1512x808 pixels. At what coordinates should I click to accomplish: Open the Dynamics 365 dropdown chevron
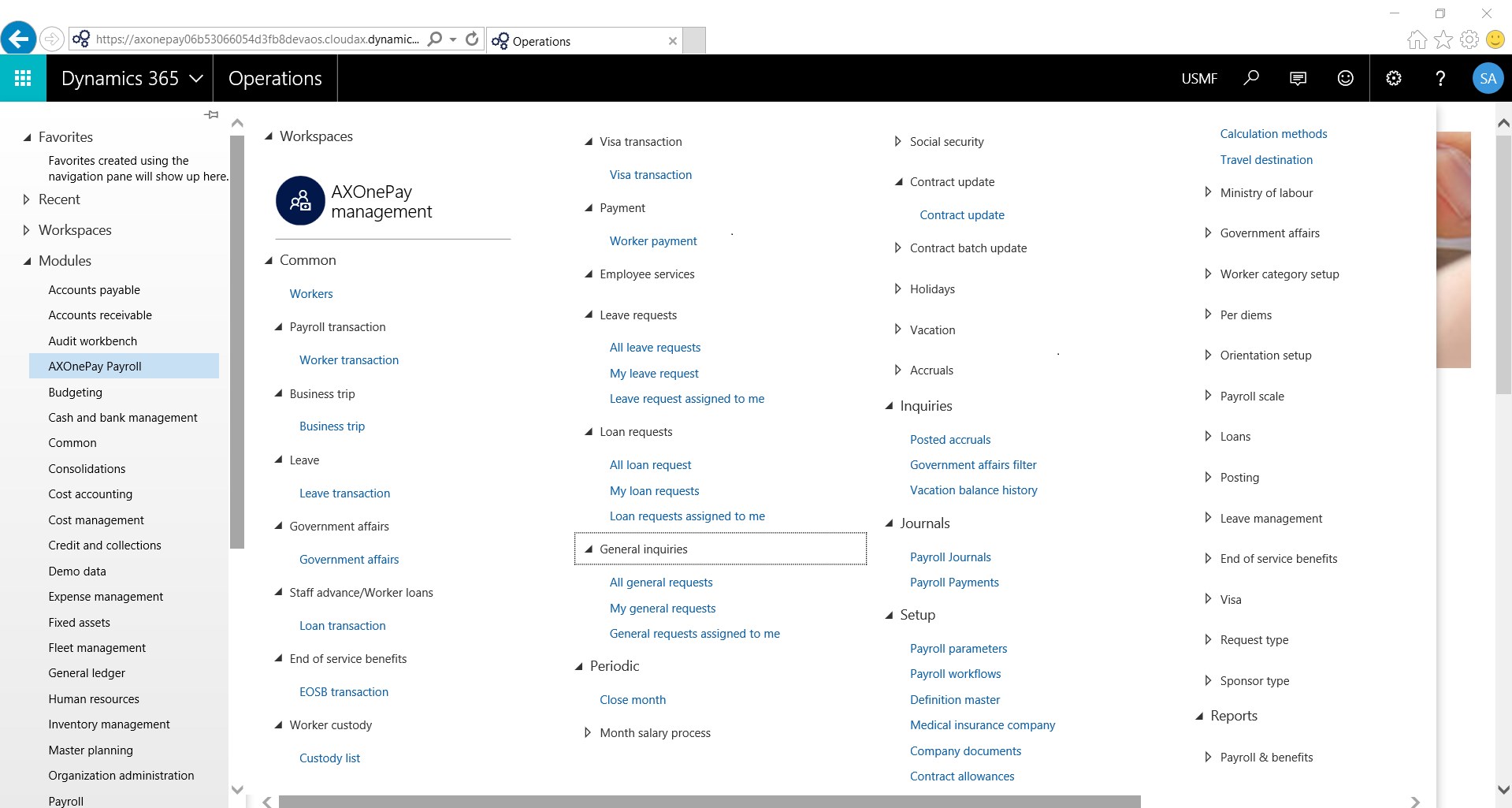[197, 78]
